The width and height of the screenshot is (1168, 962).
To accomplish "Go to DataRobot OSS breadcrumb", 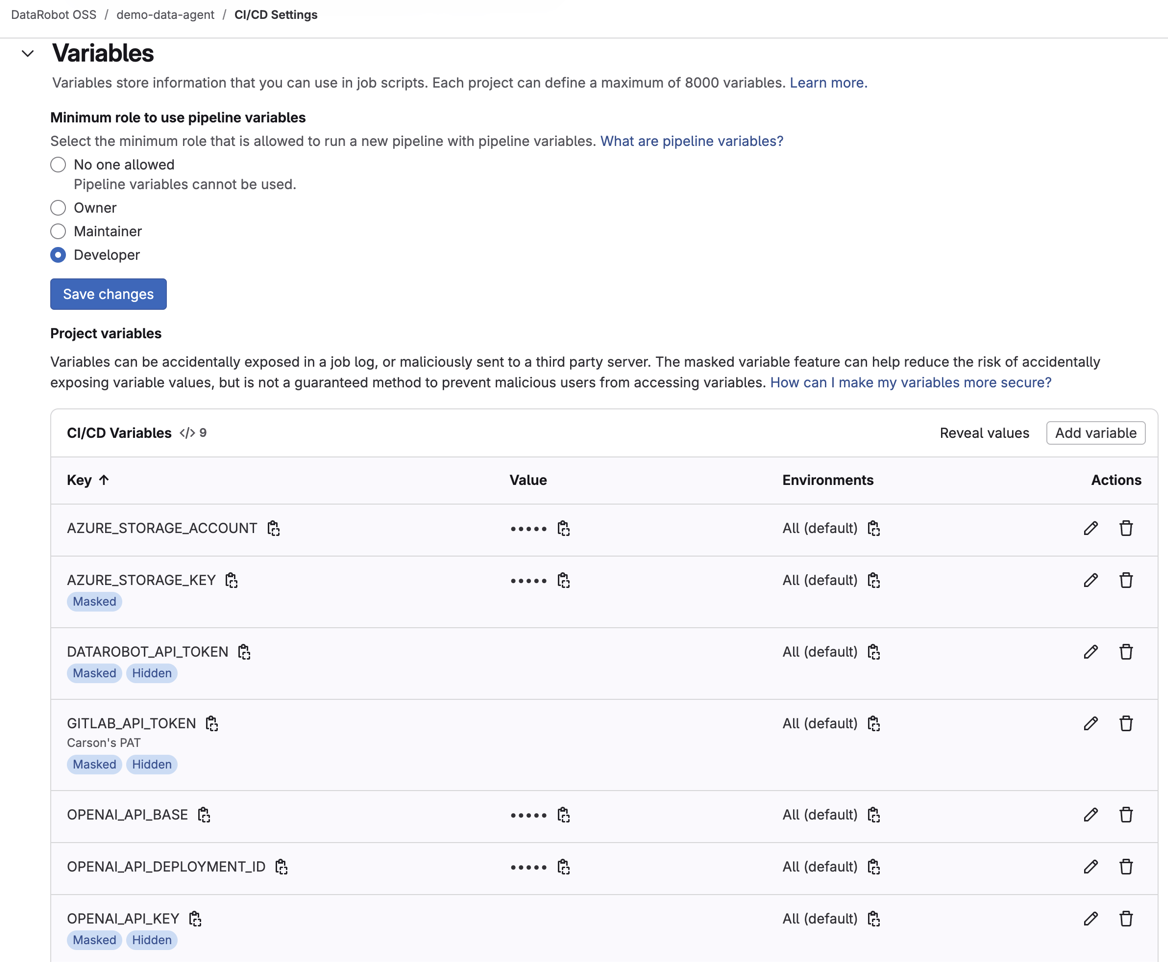I will point(54,15).
